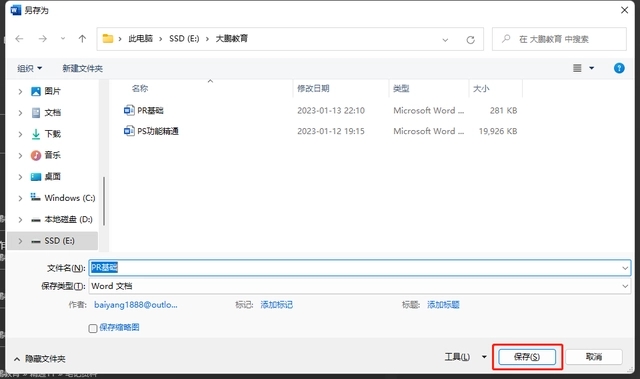Screen dimensions: 640x379
Task: Sort by 大小 column header
Action: tap(481, 88)
